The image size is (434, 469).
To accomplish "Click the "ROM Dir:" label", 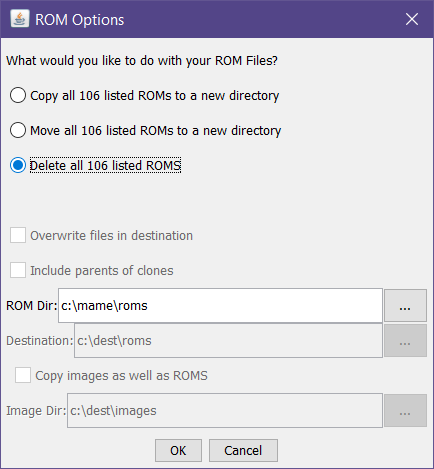I will tap(32, 306).
